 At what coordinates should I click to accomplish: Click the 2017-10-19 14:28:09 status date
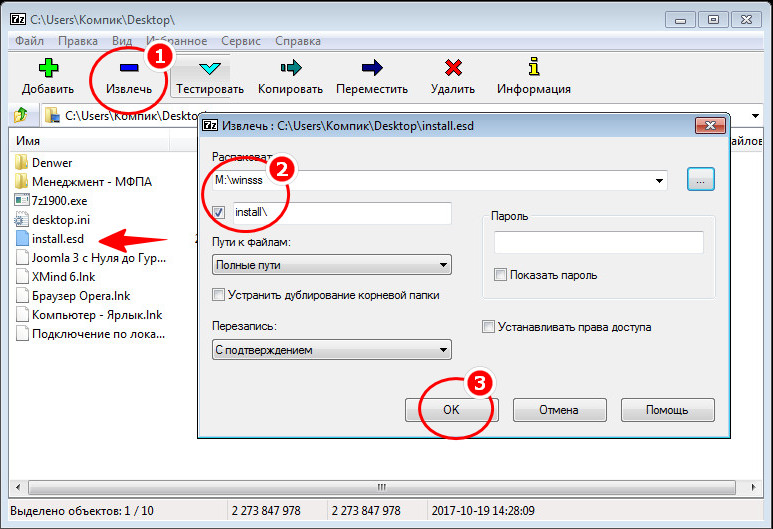tap(483, 511)
